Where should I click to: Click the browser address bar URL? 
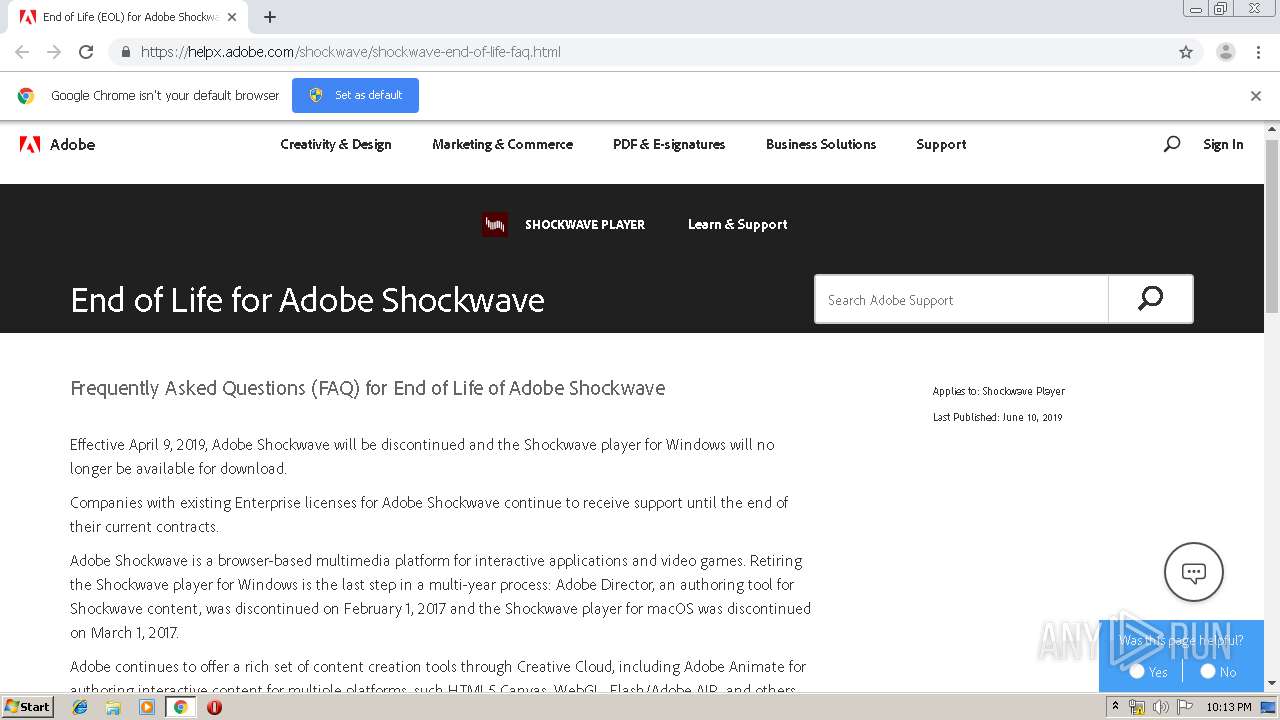[351, 52]
